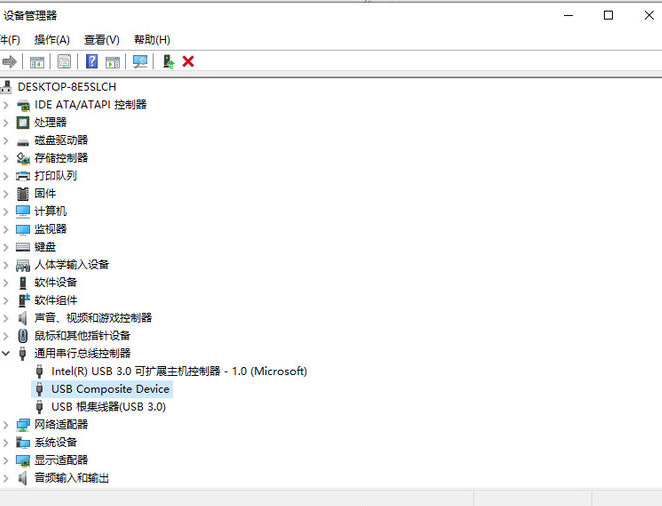The image size is (662, 506).
Task: Click the scan for hardware changes monitor icon
Action: pyautogui.click(x=140, y=62)
